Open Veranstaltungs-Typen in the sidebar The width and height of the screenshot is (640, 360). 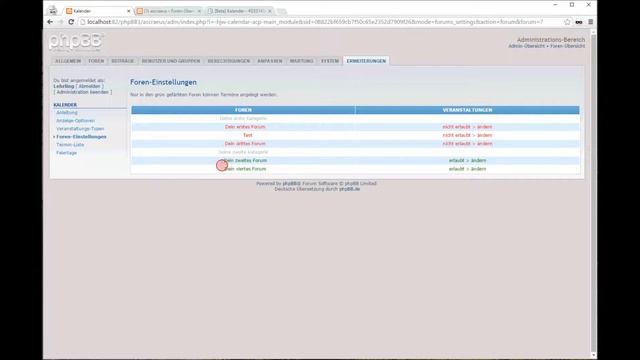click(80, 129)
